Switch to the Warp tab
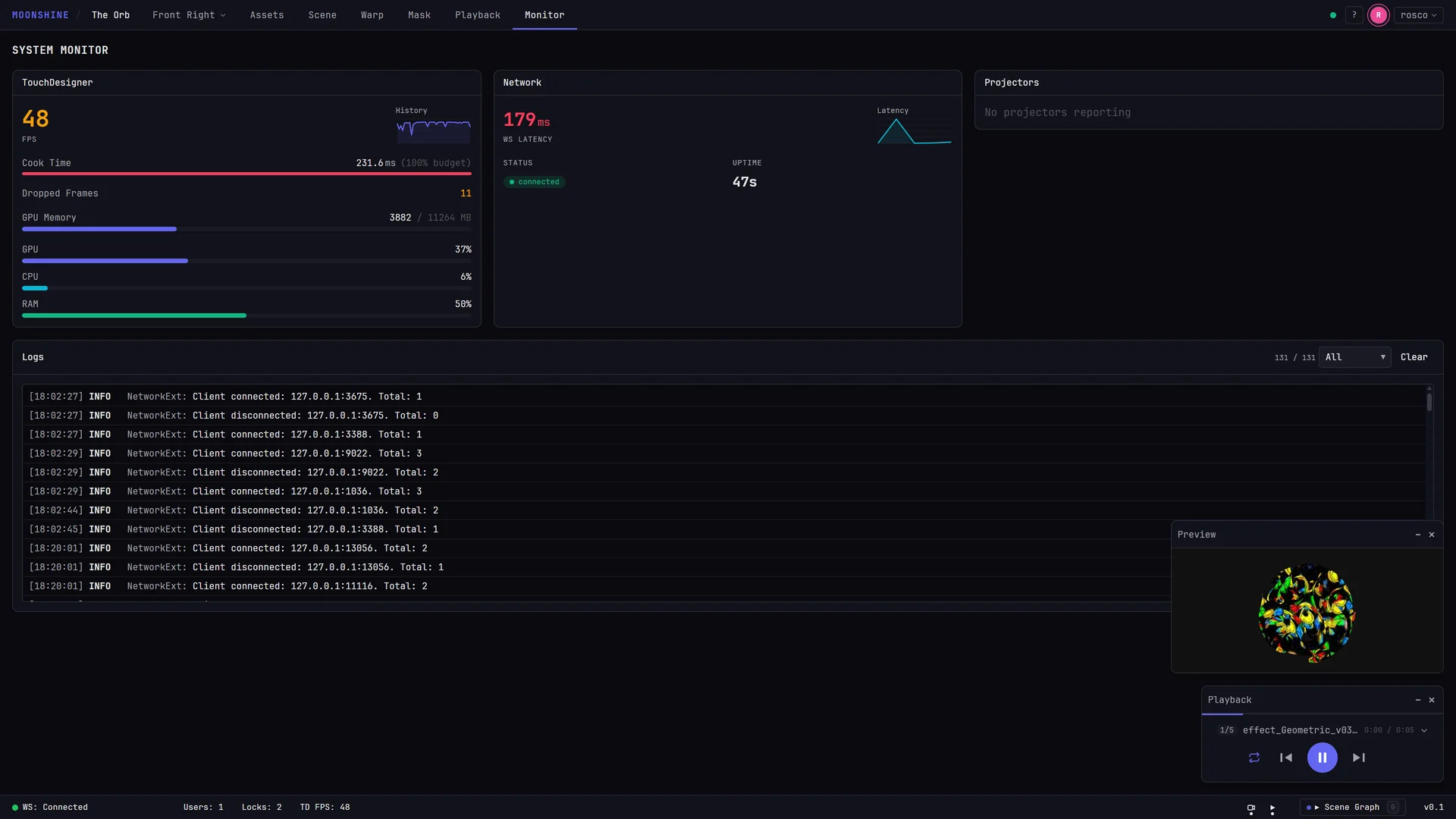The image size is (1456, 819). click(372, 15)
